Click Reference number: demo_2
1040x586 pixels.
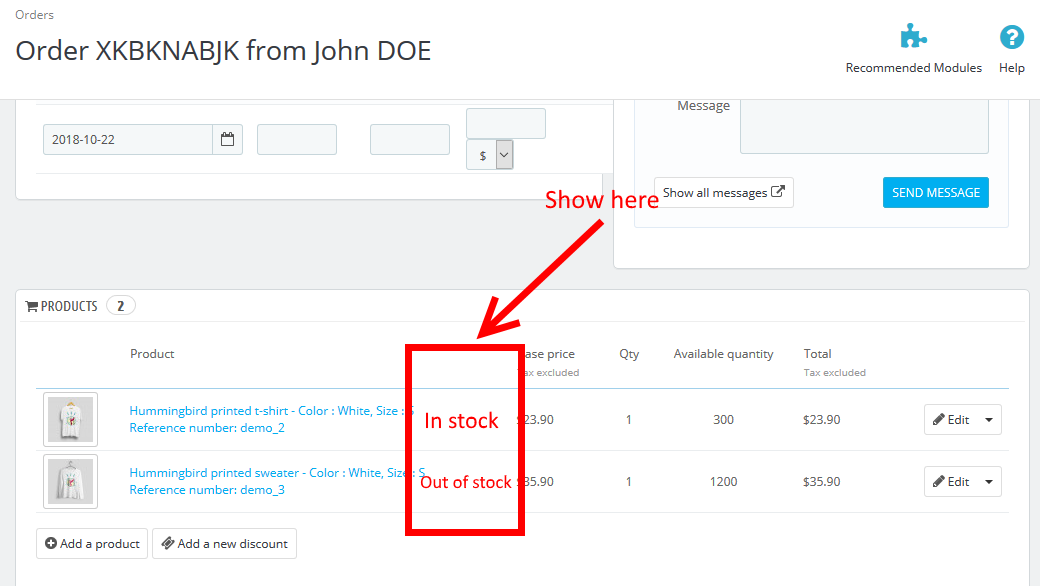tap(207, 428)
